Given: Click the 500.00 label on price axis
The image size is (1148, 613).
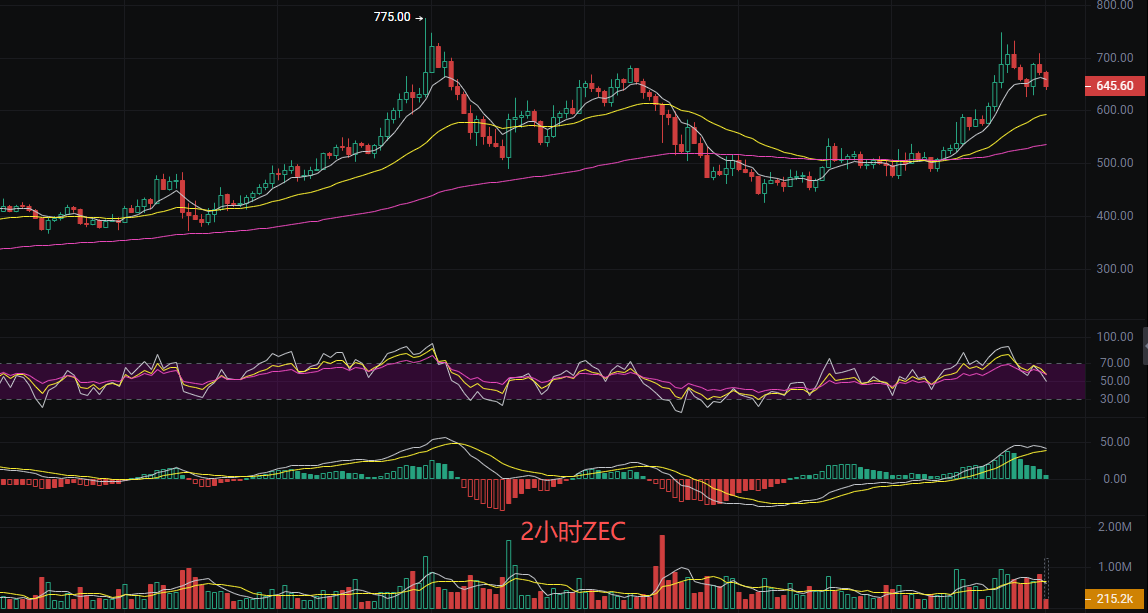Looking at the screenshot, I should click(1114, 163).
